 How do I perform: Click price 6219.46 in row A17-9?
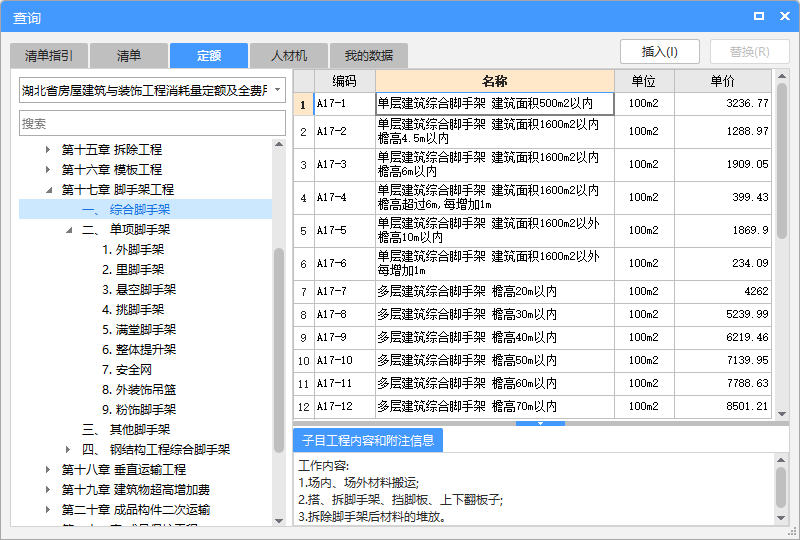(722, 337)
